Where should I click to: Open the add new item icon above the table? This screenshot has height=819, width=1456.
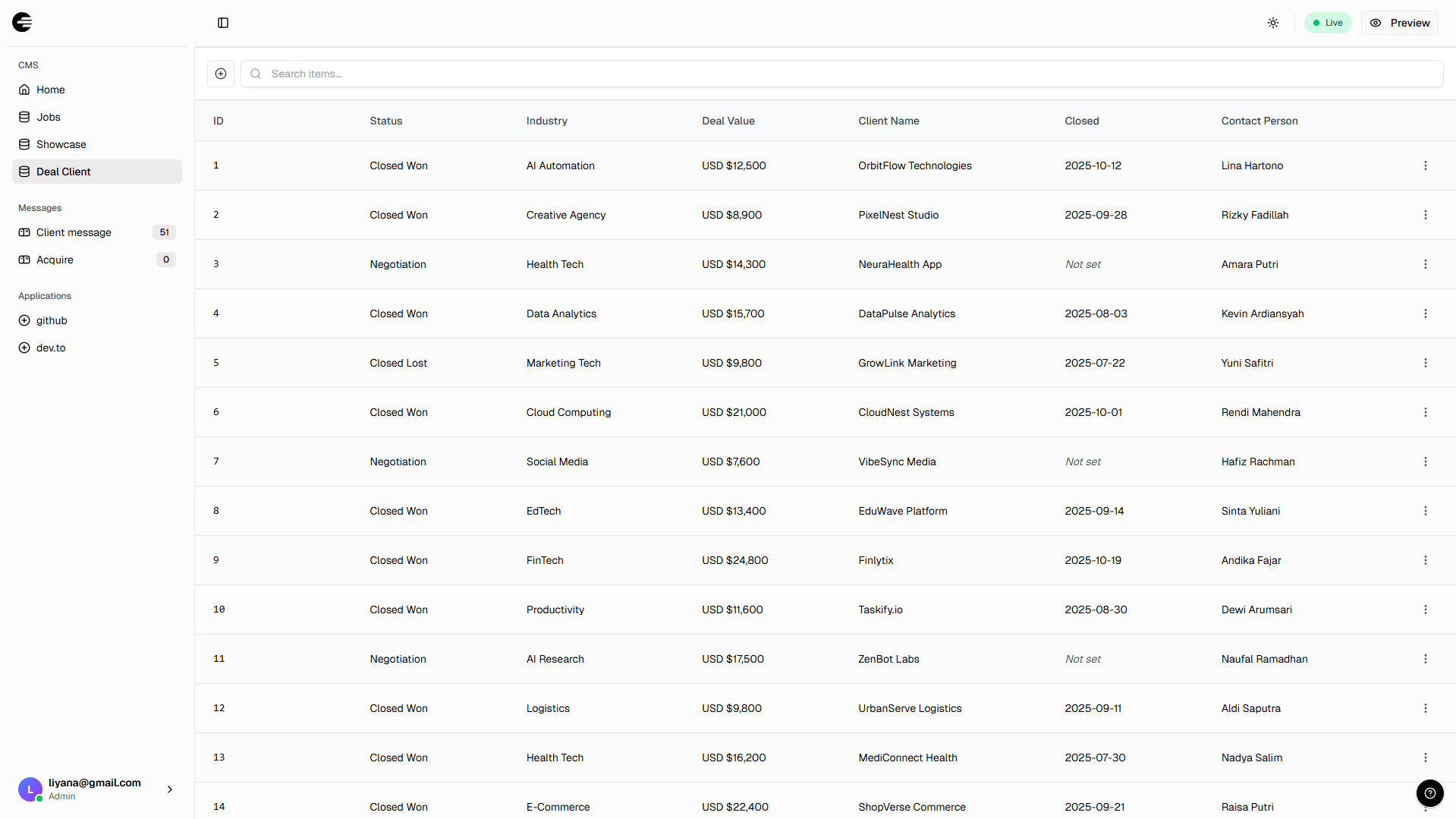(220, 74)
